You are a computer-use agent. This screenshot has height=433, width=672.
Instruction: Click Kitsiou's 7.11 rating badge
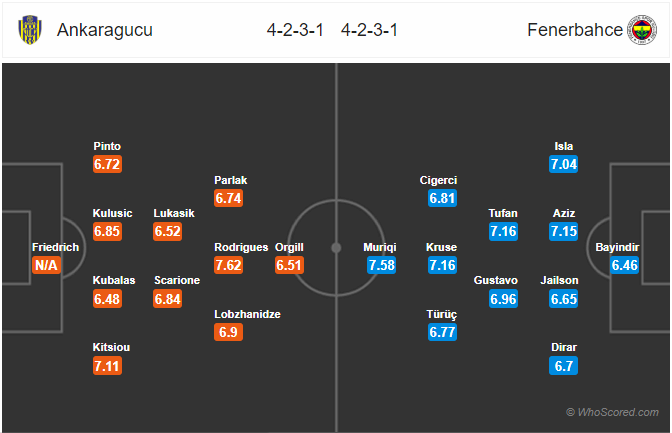107,366
